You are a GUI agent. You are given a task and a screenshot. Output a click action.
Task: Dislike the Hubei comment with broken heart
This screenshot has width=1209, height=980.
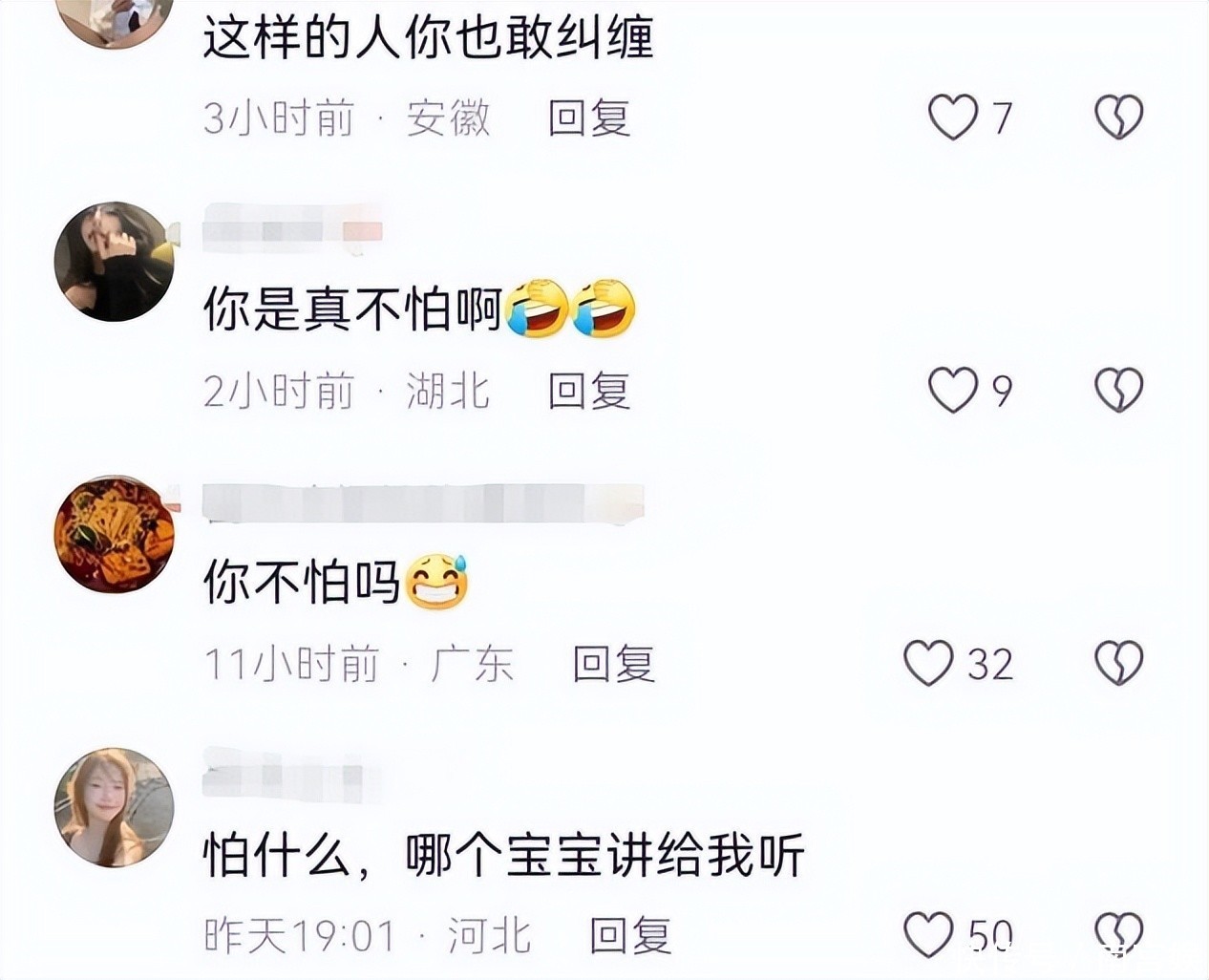click(1118, 390)
